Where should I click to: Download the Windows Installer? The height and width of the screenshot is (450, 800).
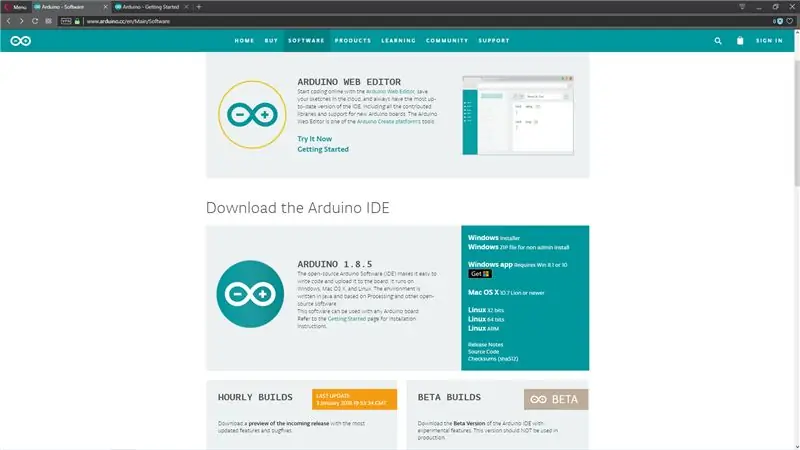[494, 238]
